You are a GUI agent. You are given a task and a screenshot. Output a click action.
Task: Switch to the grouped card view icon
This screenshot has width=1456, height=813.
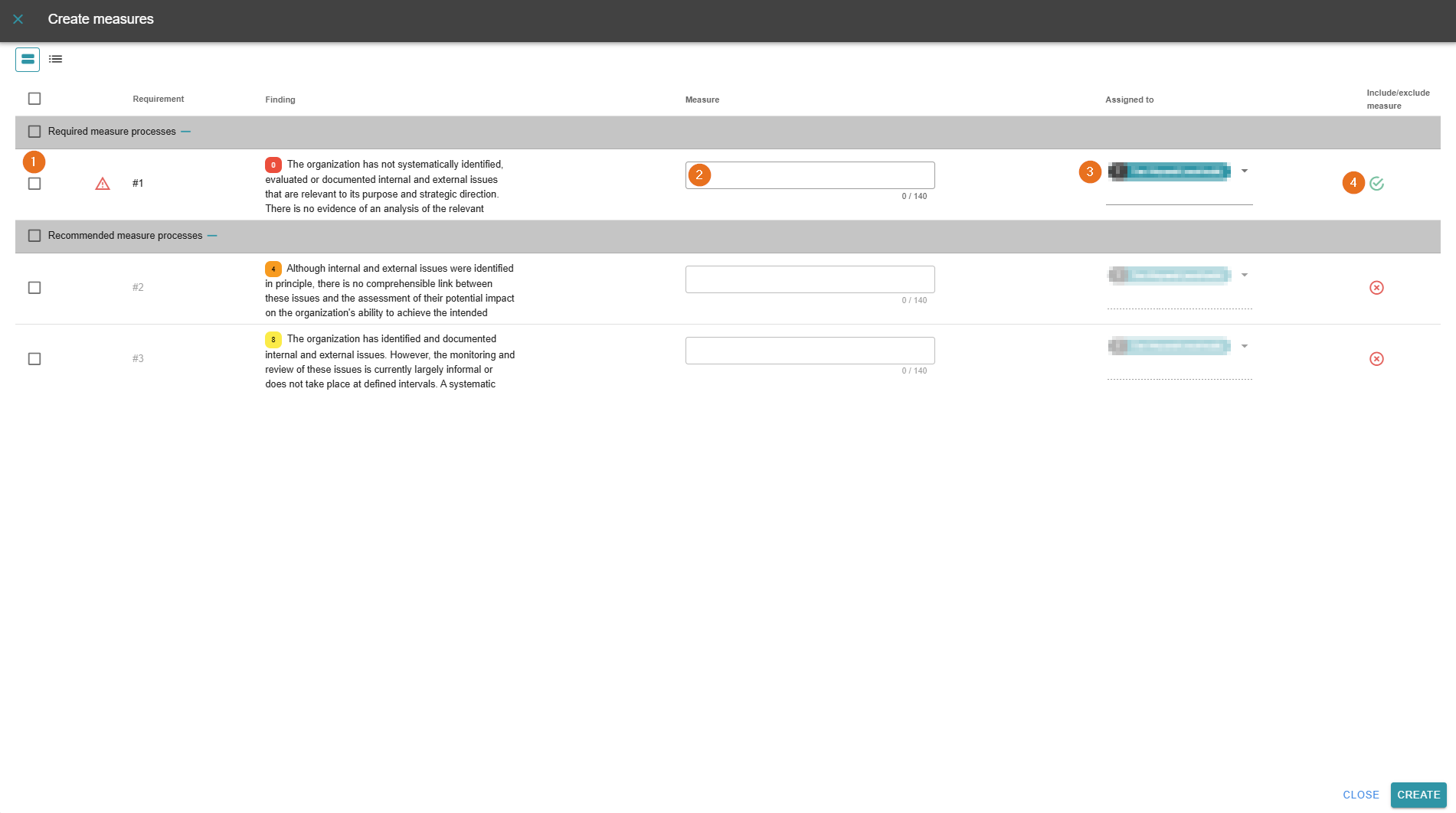28,59
